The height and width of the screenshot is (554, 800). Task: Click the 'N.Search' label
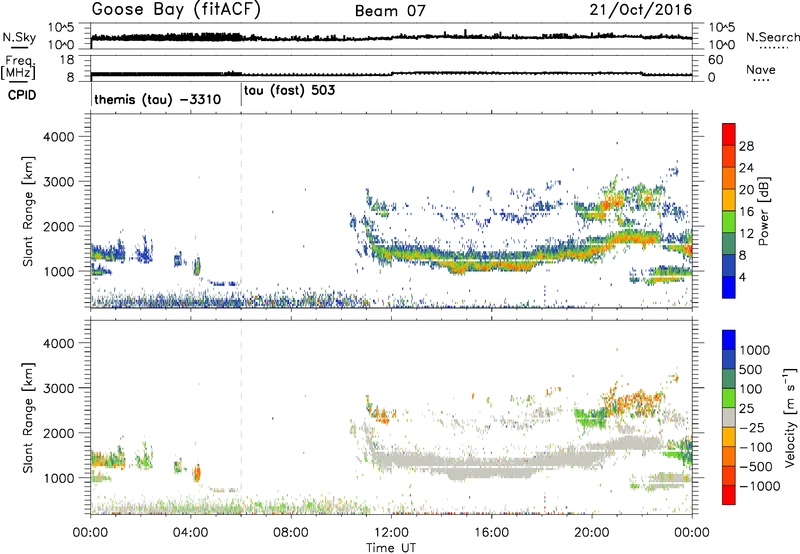[773, 37]
